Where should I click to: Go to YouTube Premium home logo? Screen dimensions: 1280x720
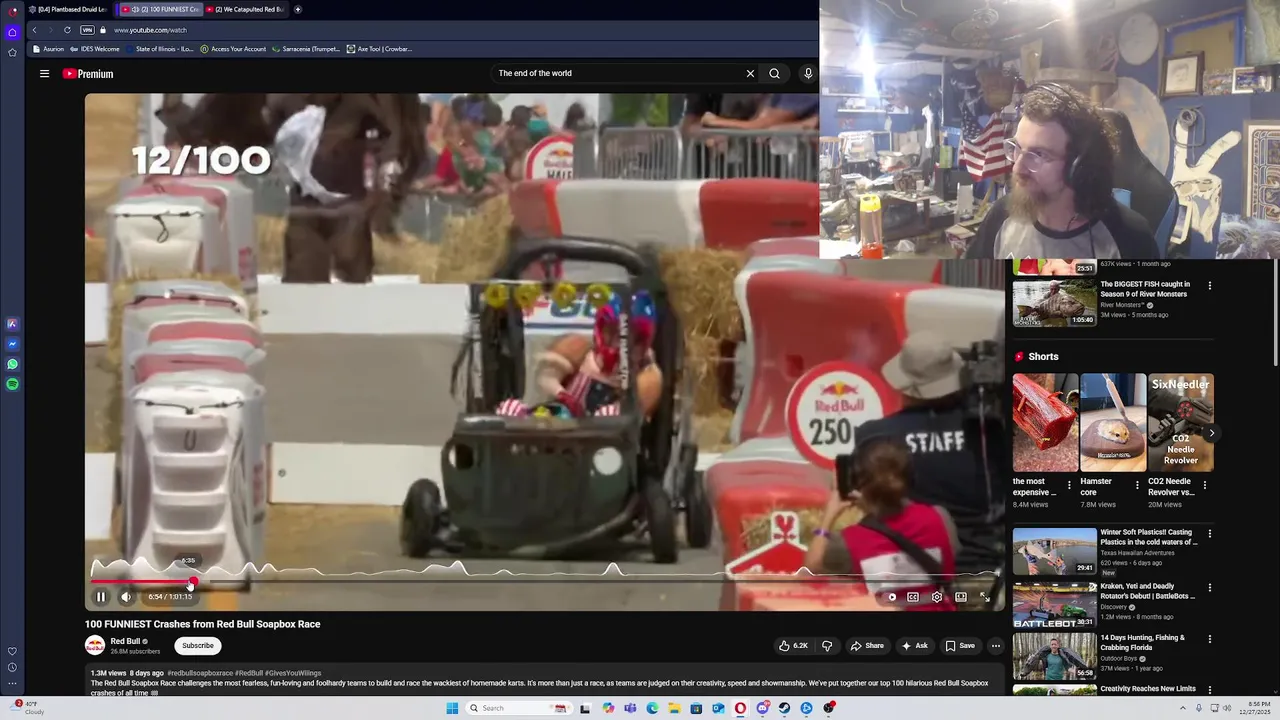coord(88,73)
